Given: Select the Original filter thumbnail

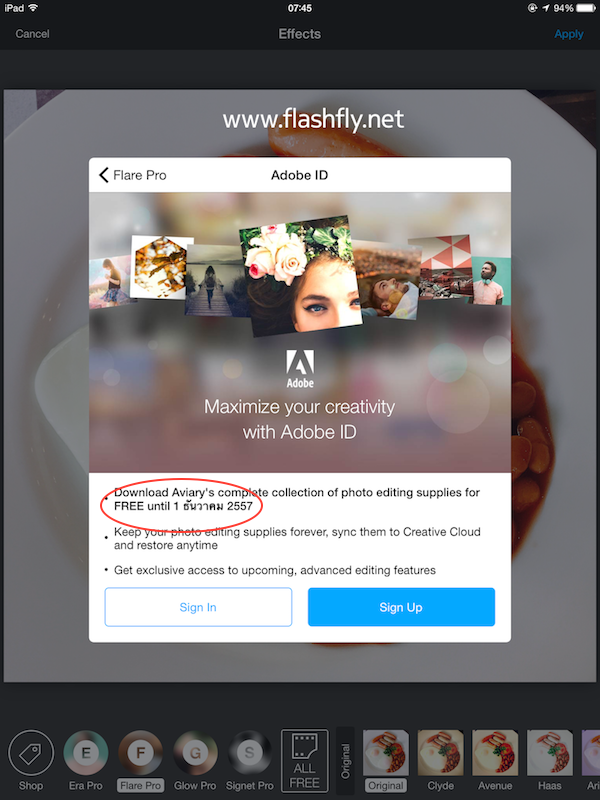Looking at the screenshot, I should (x=386, y=753).
